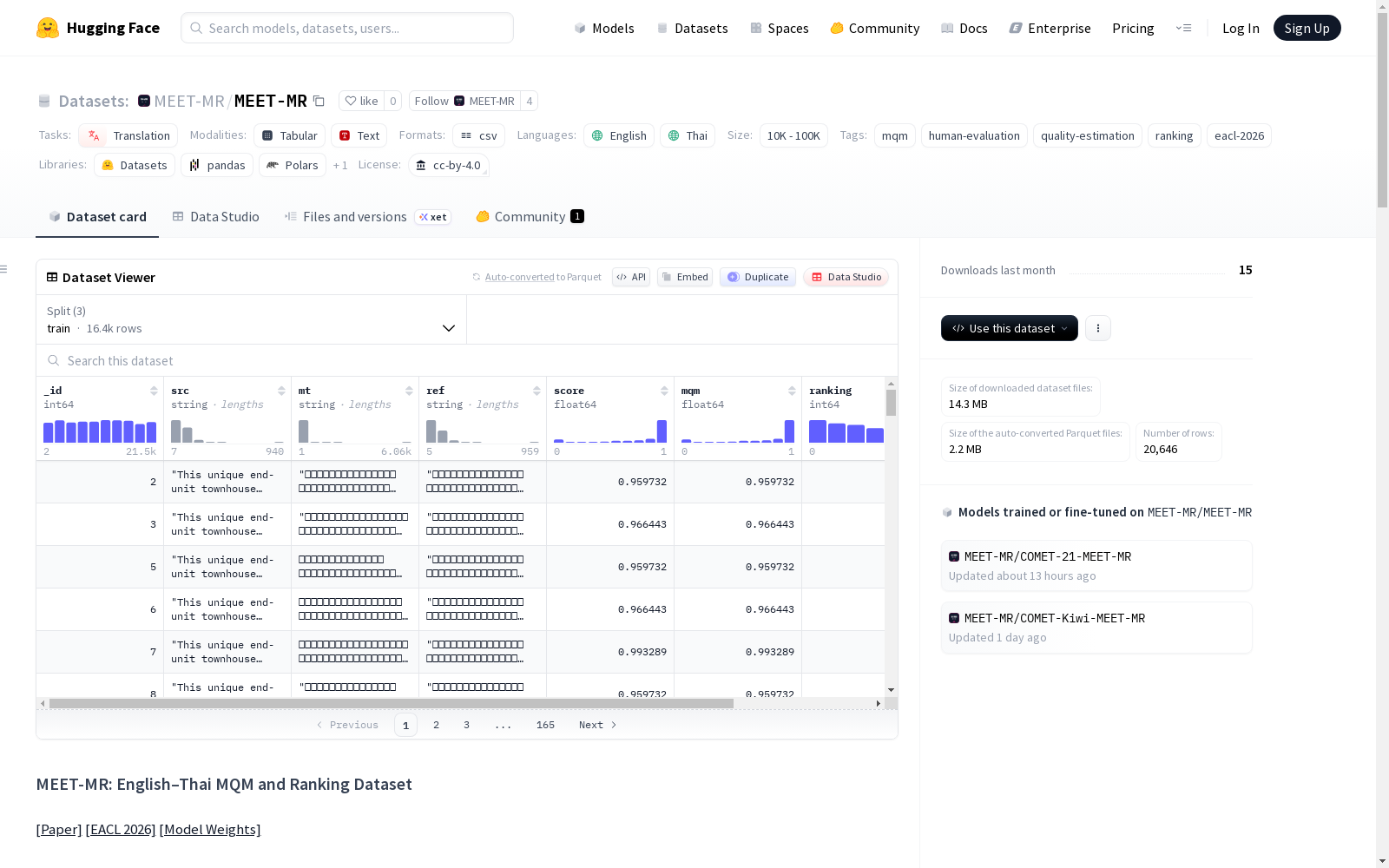The width and height of the screenshot is (1389, 868).
Task: Click the quality-estimation tag
Action: tap(1088, 135)
